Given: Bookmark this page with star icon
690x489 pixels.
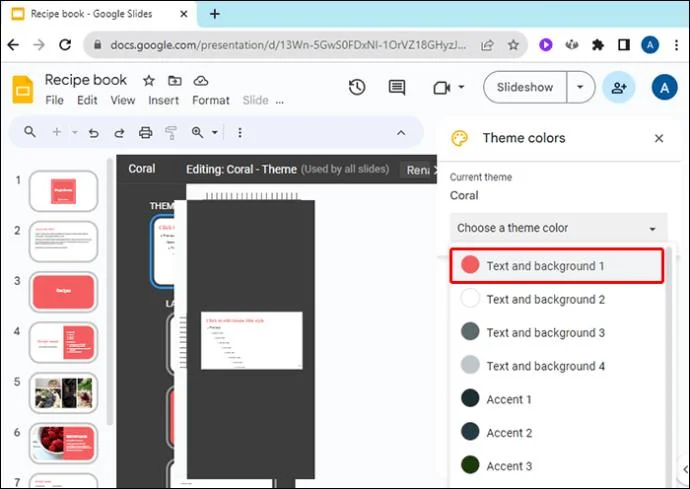Looking at the screenshot, I should (x=513, y=44).
